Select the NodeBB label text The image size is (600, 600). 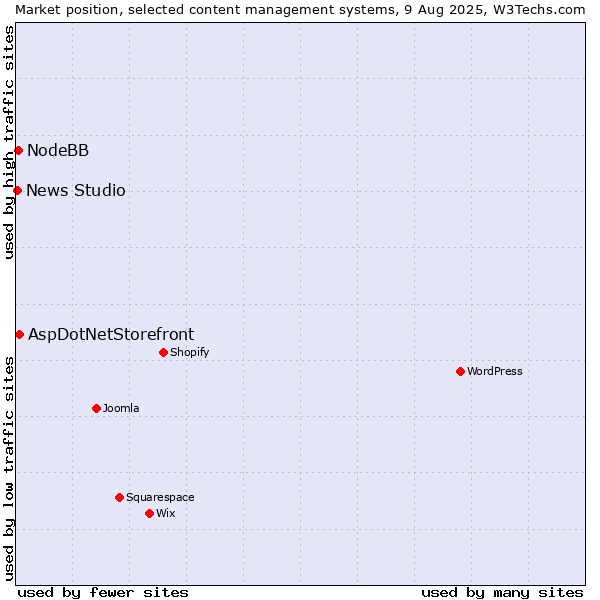[x=58, y=150]
